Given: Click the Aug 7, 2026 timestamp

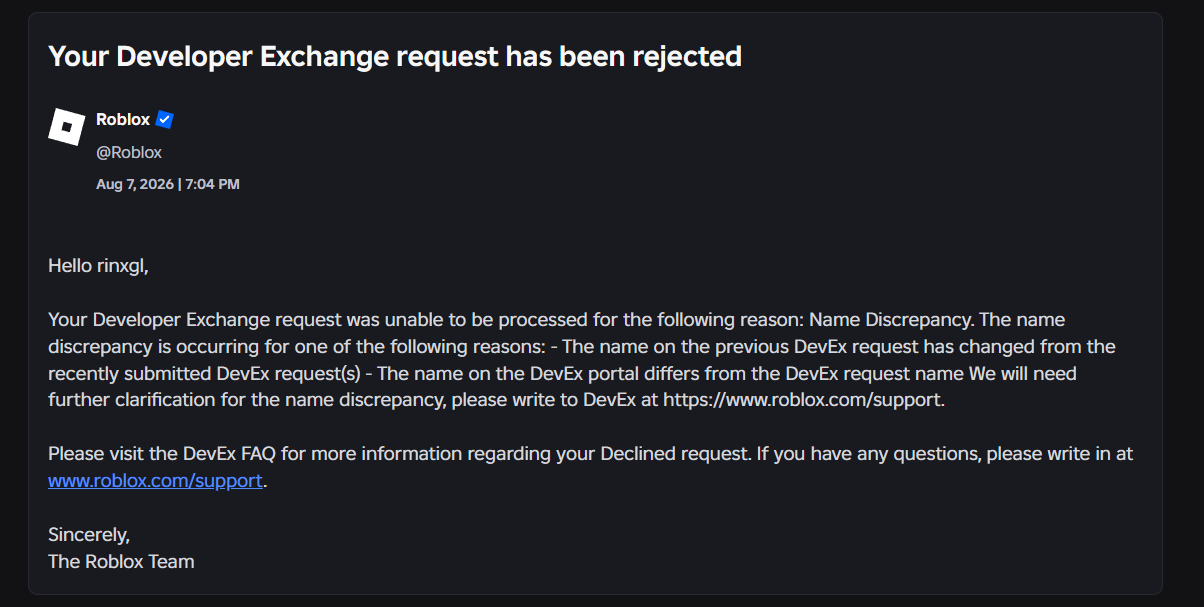Looking at the screenshot, I should pyautogui.click(x=134, y=184).
